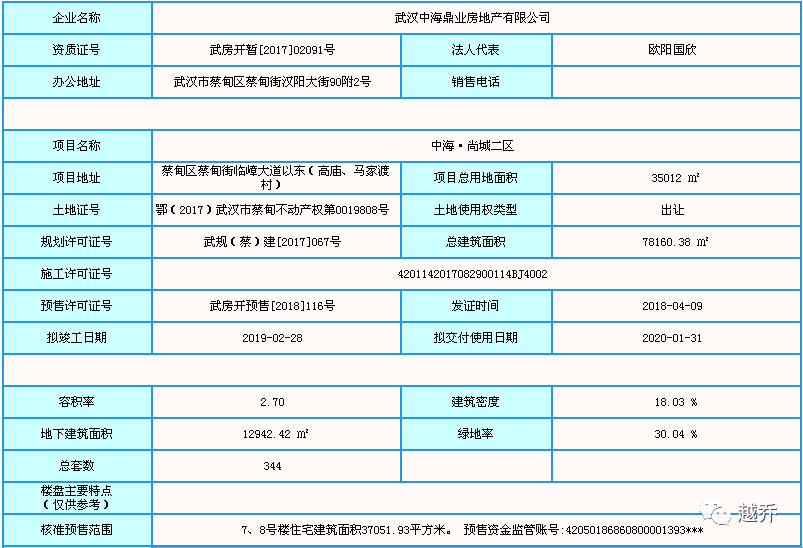
Task: Select qualification number 武房开暂[2017]02091号
Action: (x=272, y=50)
